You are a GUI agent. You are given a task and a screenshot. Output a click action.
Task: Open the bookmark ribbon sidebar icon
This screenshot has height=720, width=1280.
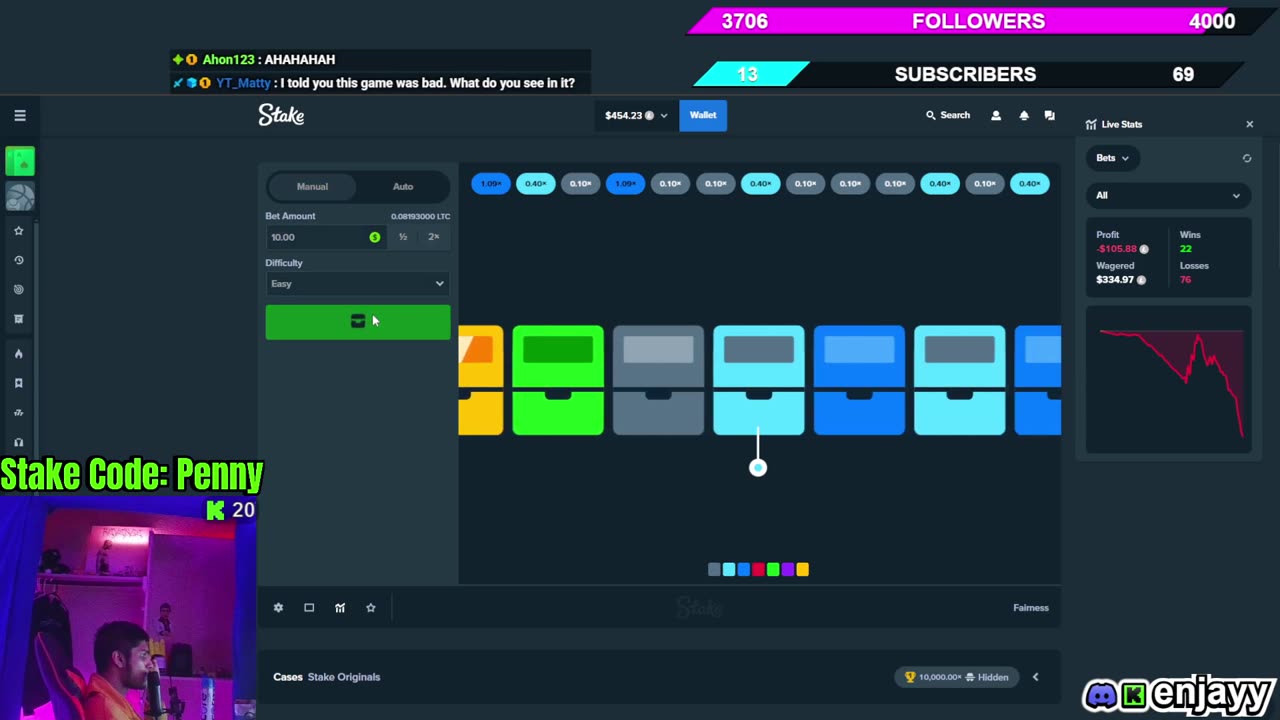click(x=18, y=383)
